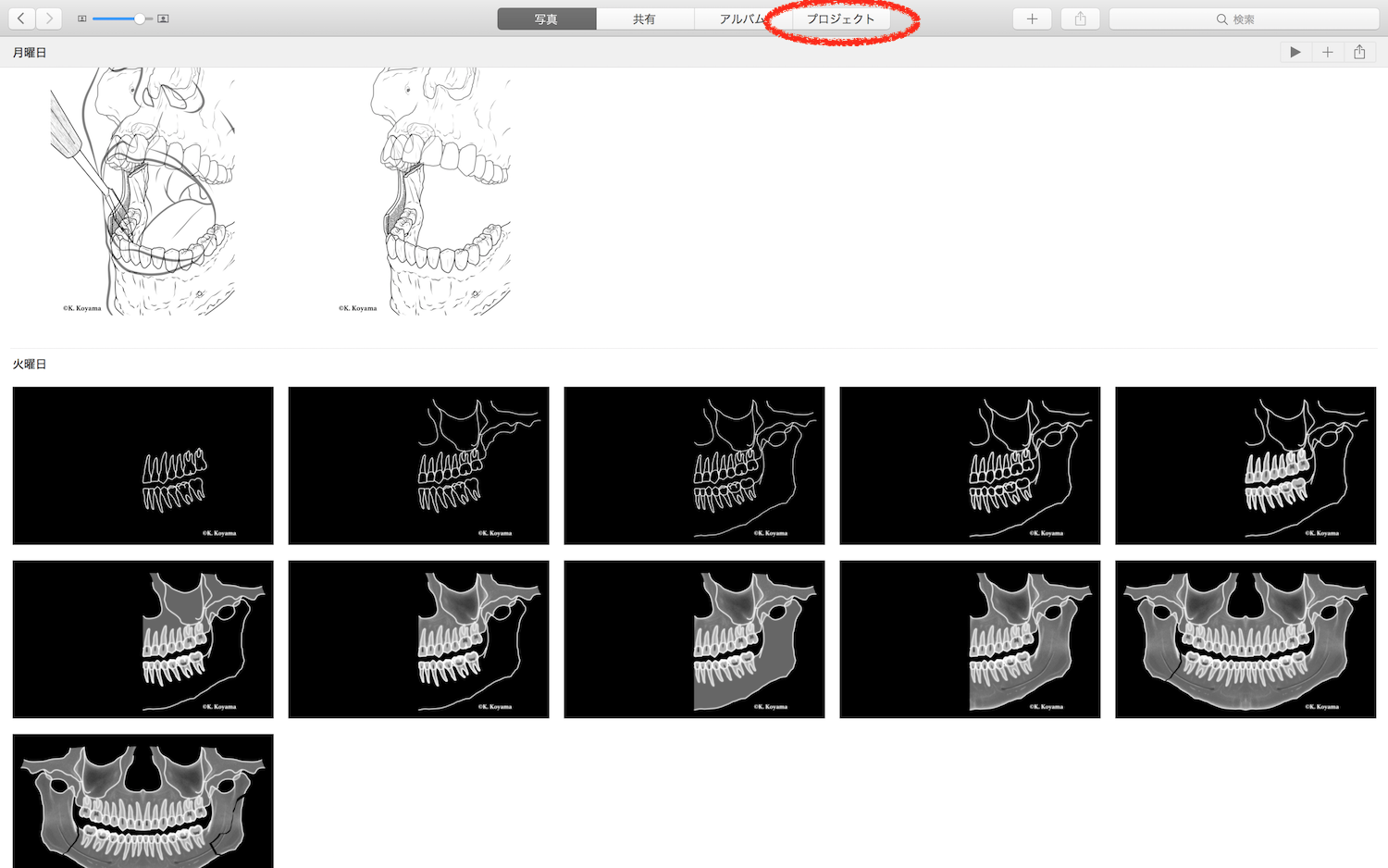1388x868 pixels.
Task: Click the toolbar share button
Action: [x=1080, y=19]
